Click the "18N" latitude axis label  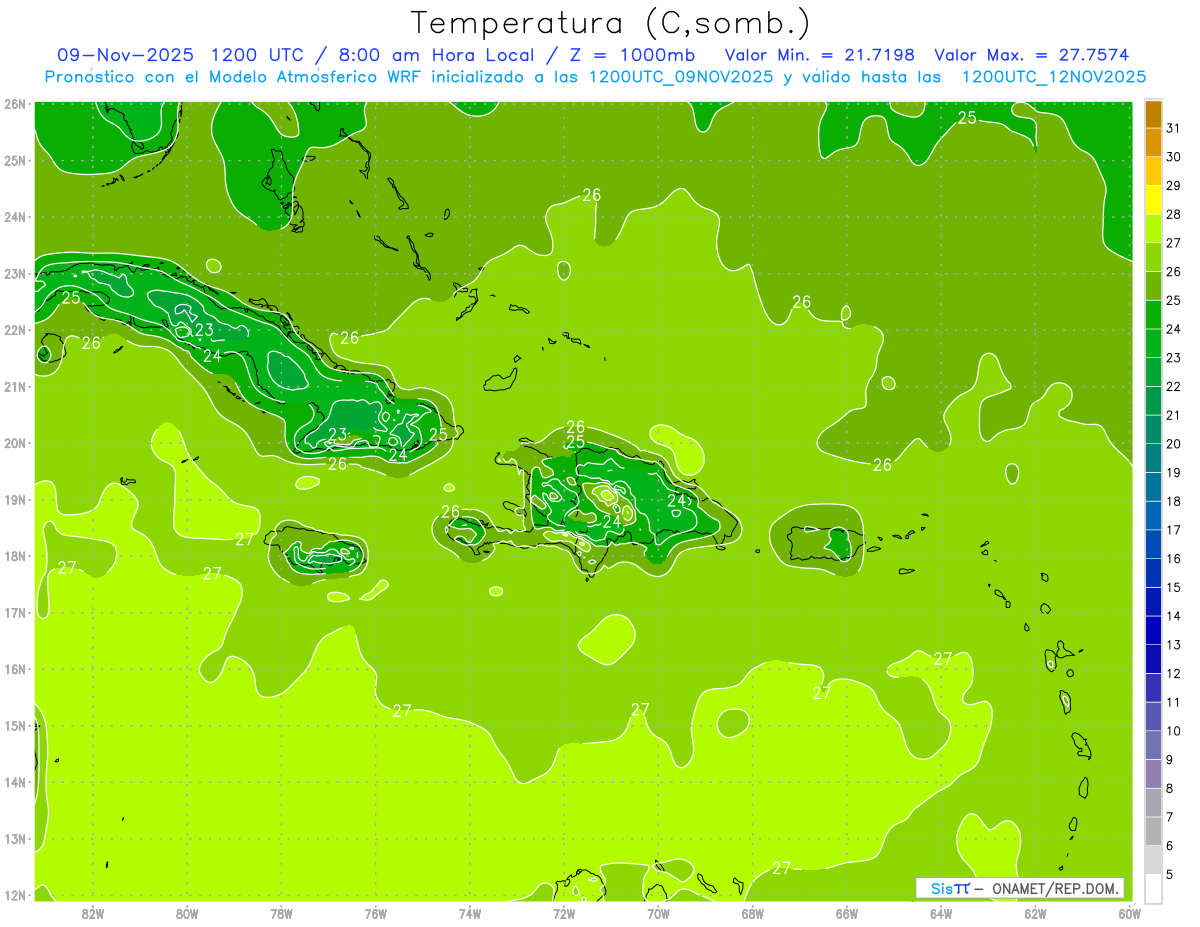(x=14, y=556)
